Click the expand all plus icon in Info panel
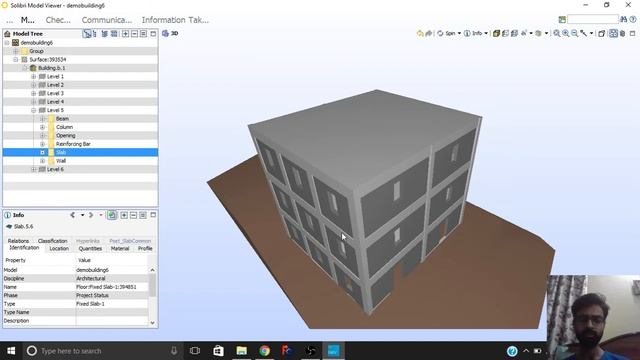The width and height of the screenshot is (640, 360). pyautogui.click(x=124, y=215)
